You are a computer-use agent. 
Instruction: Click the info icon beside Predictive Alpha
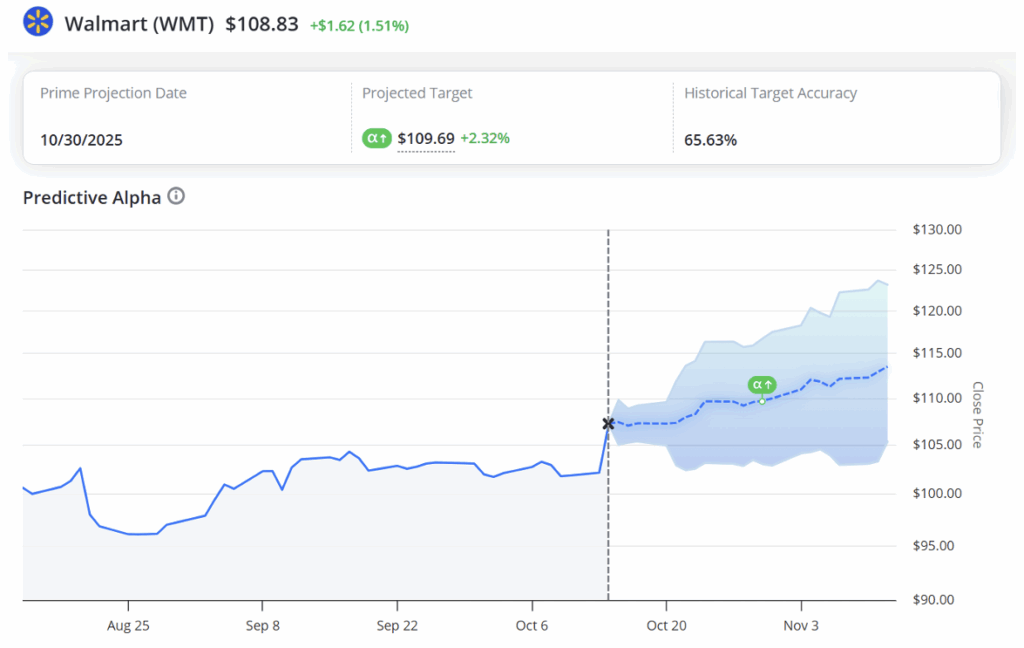pos(176,196)
